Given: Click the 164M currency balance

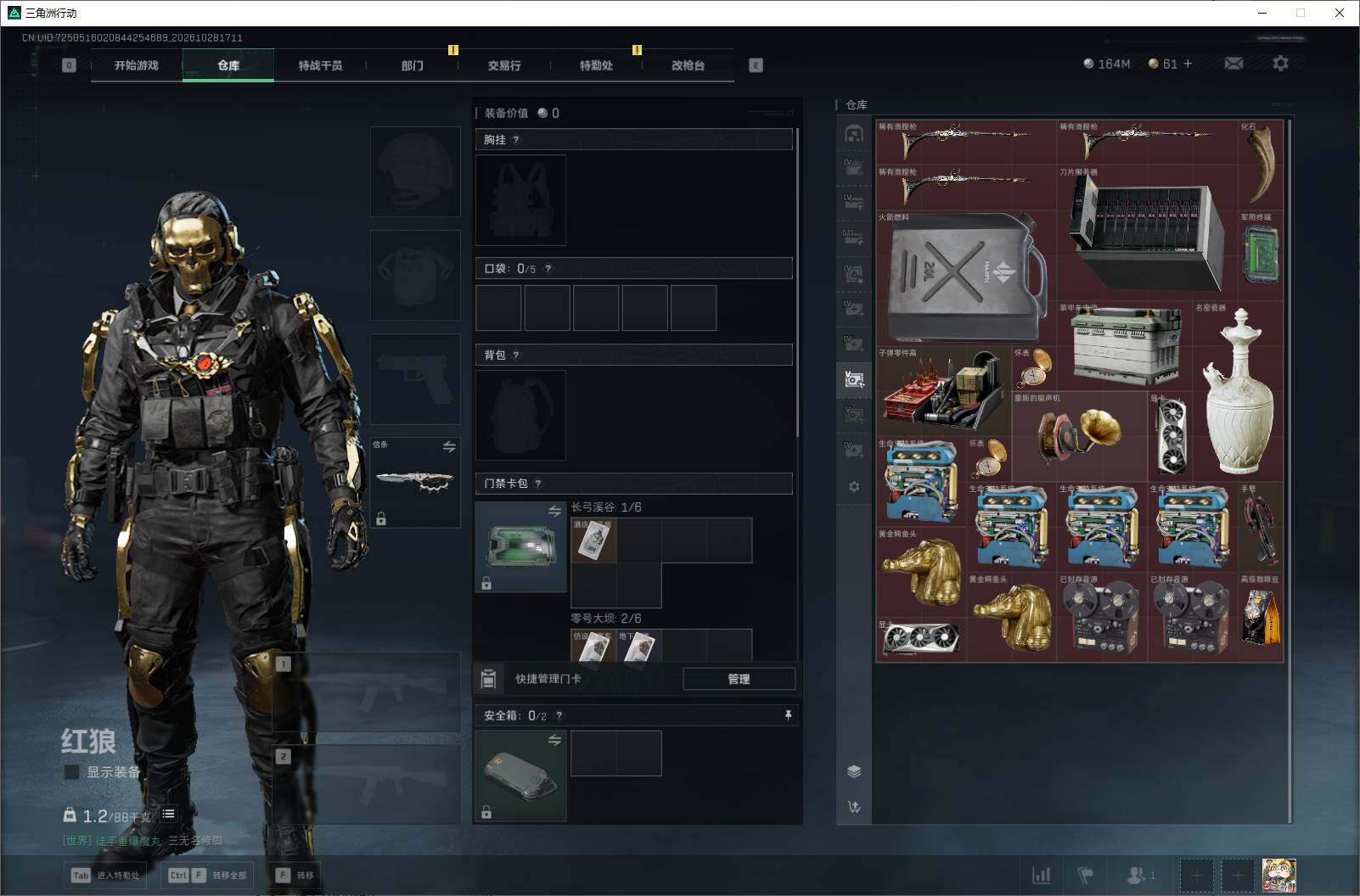Looking at the screenshot, I should pos(1107,64).
